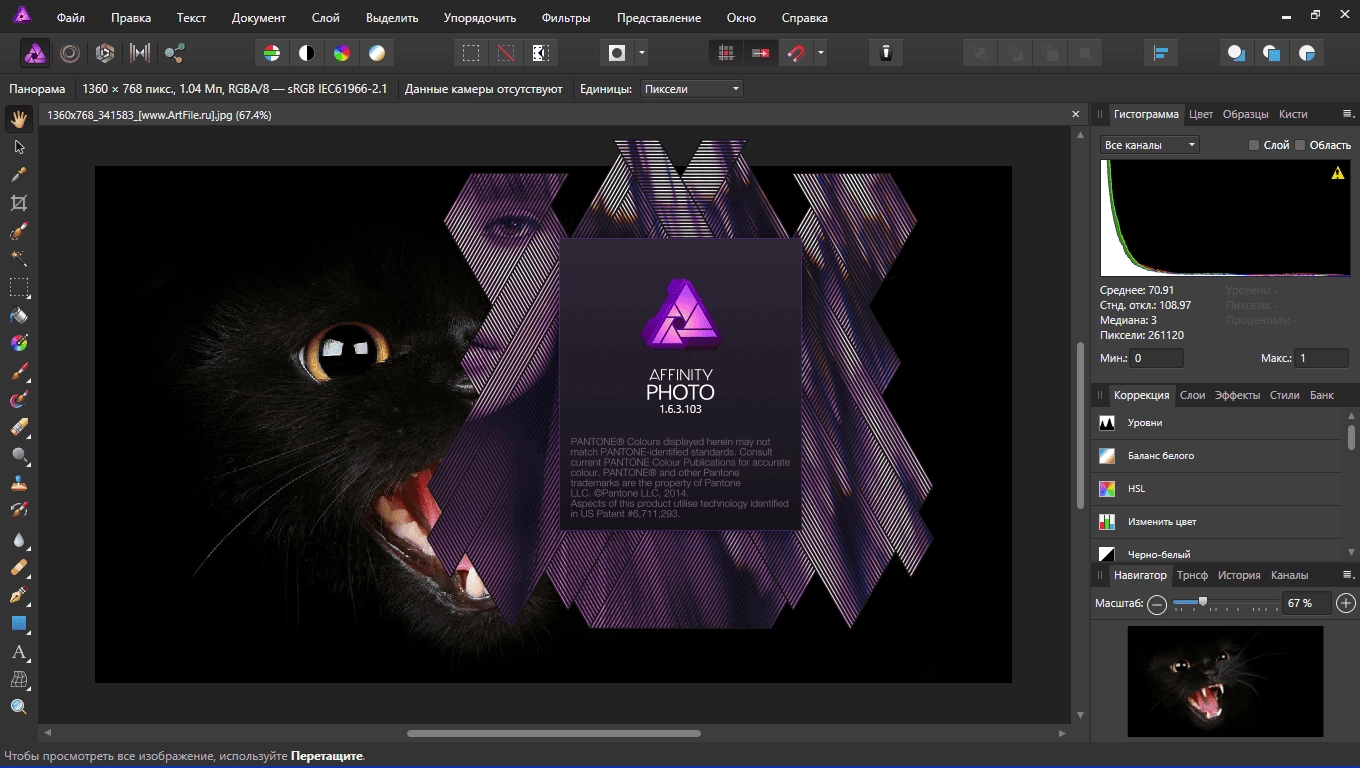The width and height of the screenshot is (1360, 768).
Task: Open histogram panel options menu
Action: pyautogui.click(x=1347, y=114)
